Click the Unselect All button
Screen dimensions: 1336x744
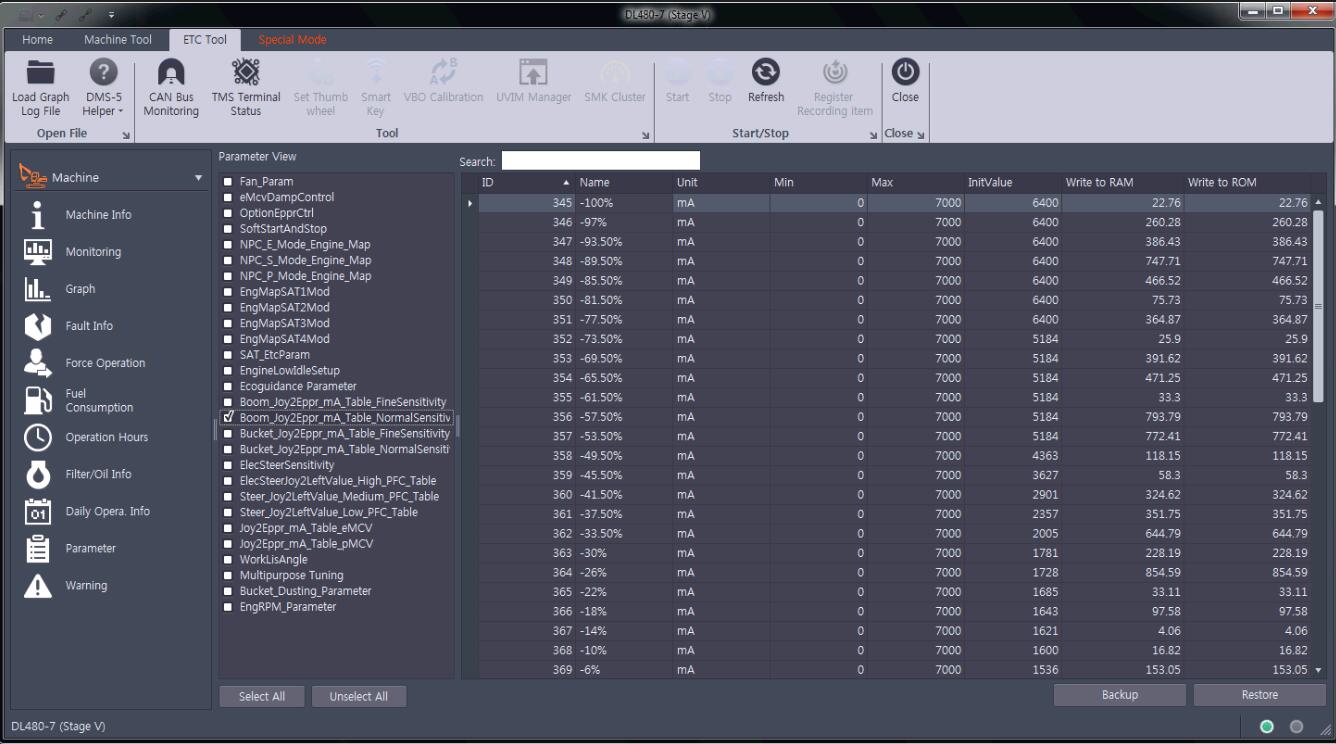click(359, 696)
